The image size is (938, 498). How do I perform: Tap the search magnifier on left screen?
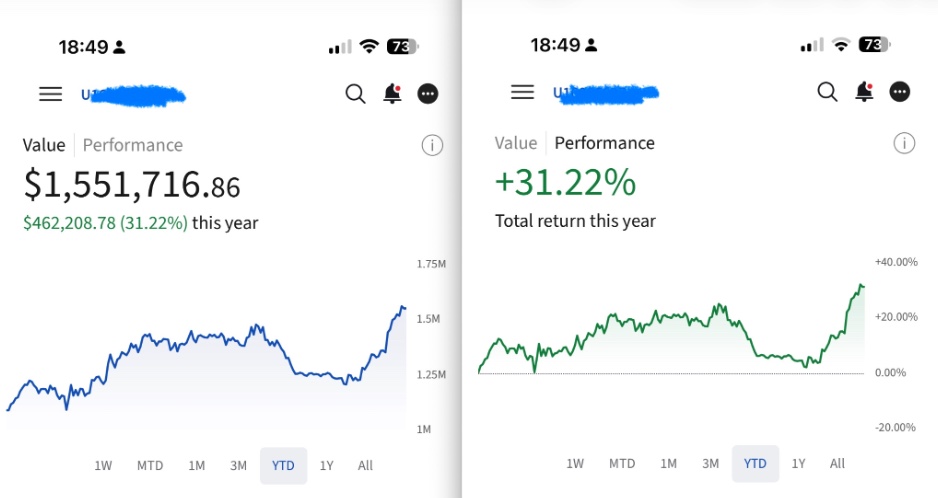pos(355,94)
